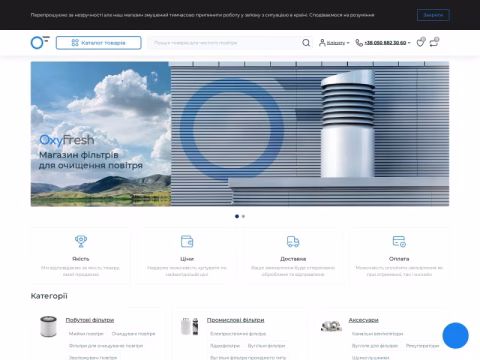
Task: Click the Доставка truck icon
Action: [x=293, y=241]
